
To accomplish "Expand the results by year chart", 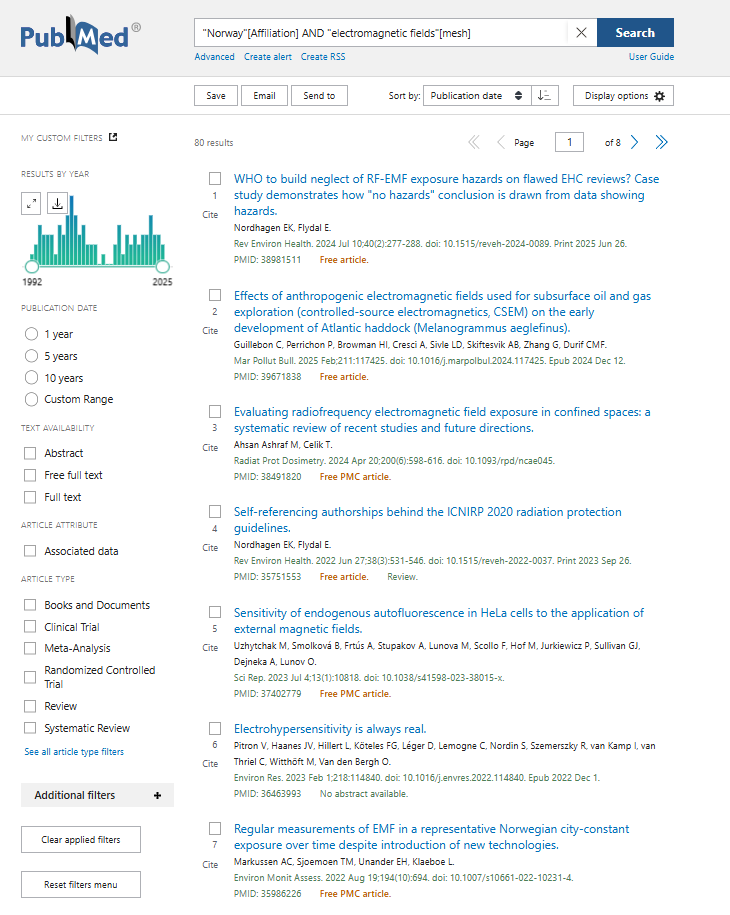I will (32, 203).
